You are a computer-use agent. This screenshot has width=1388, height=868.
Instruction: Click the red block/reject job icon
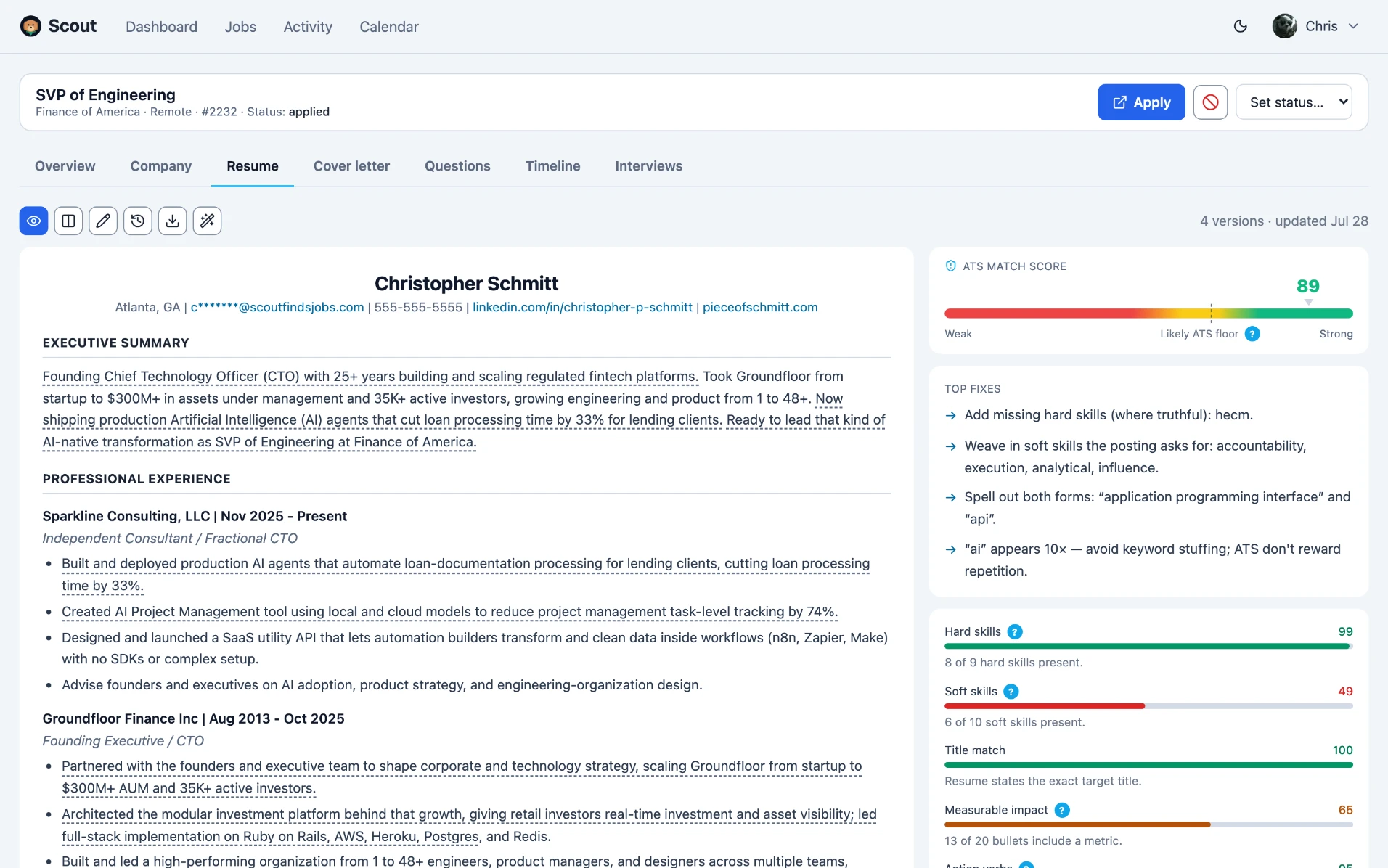[x=1210, y=102]
